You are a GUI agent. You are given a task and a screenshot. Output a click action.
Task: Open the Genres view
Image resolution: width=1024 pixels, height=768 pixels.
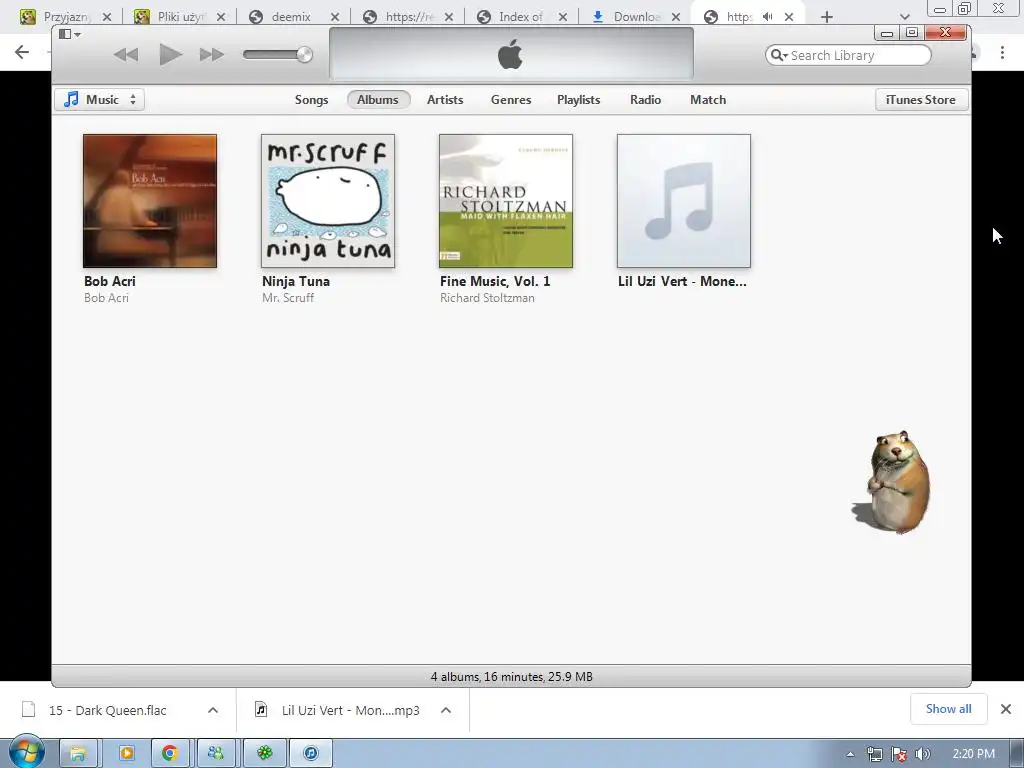(x=511, y=100)
